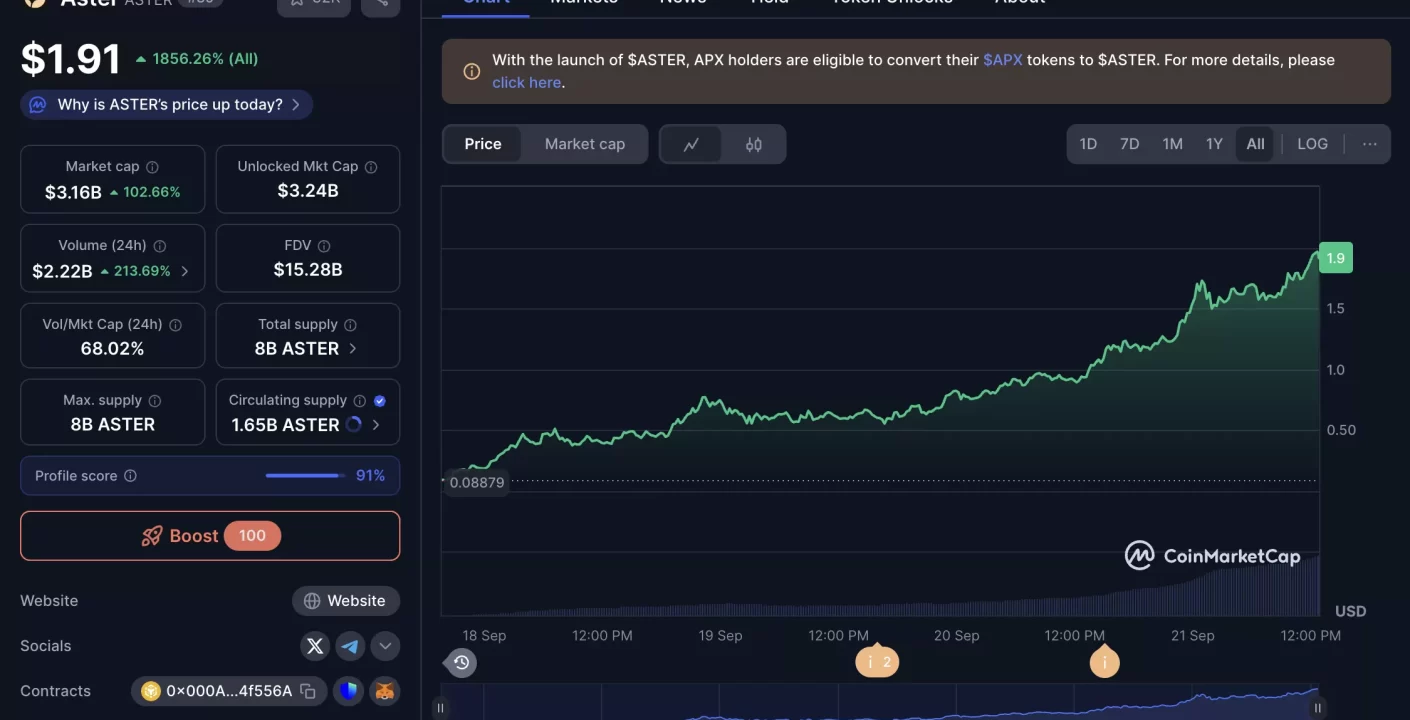Switch chart to candlestick view icon
The height and width of the screenshot is (720, 1410).
tap(754, 144)
